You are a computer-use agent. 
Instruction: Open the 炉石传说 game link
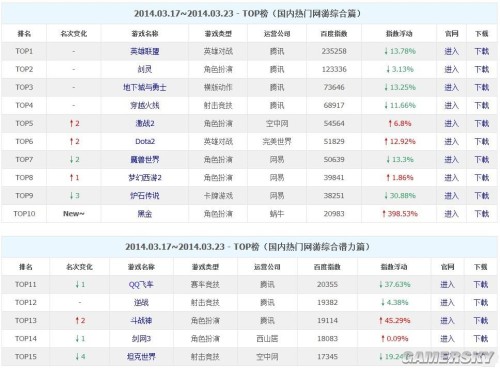pos(145,196)
